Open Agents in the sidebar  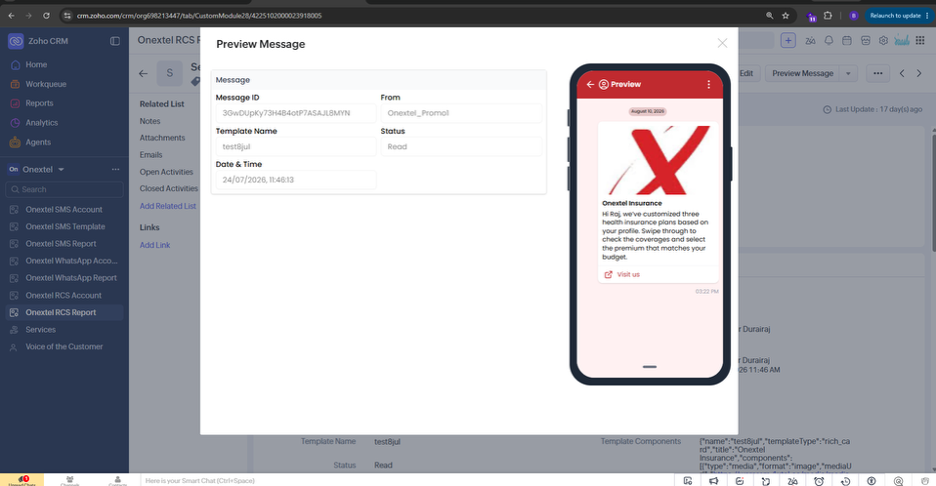(x=38, y=142)
